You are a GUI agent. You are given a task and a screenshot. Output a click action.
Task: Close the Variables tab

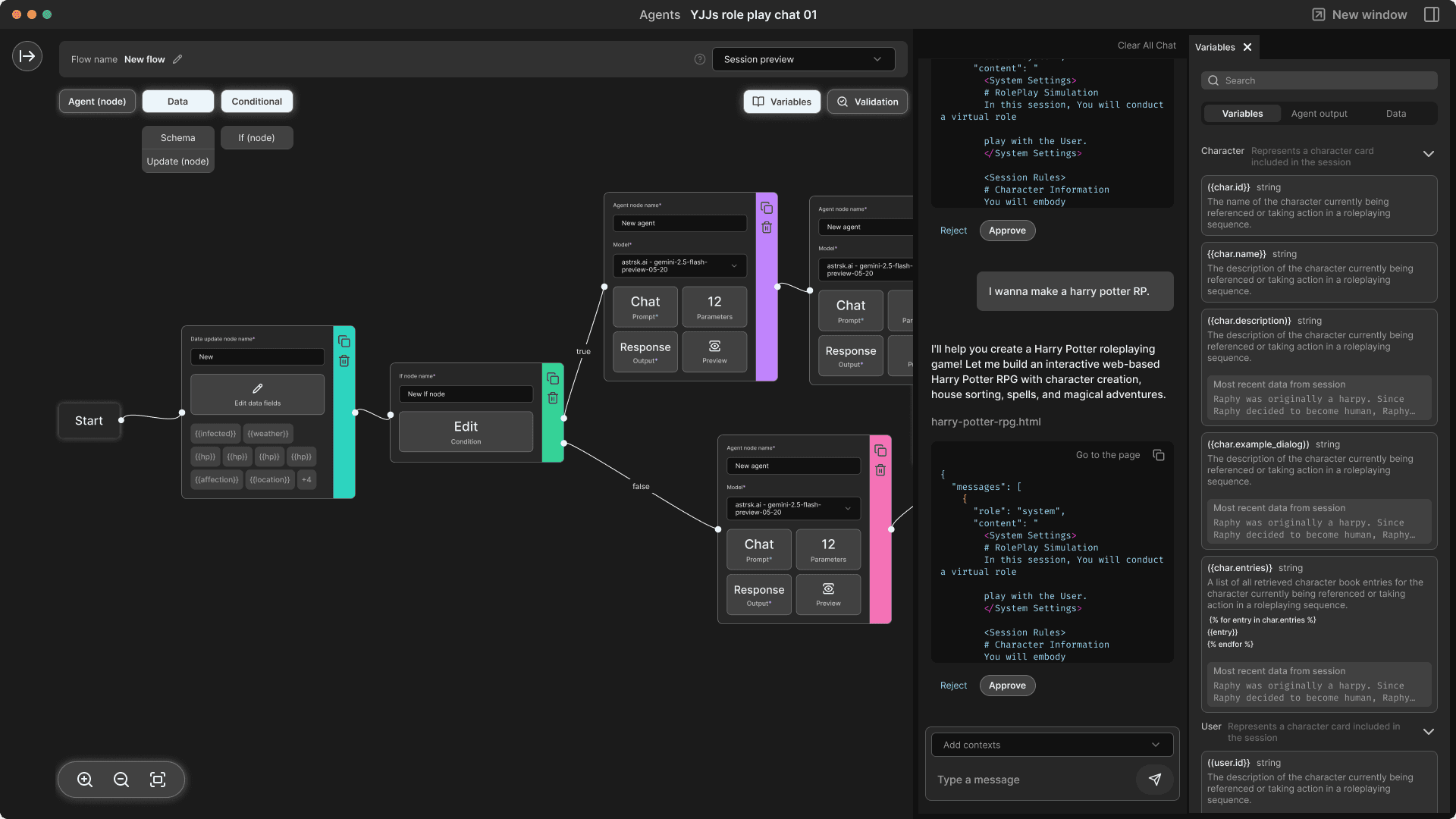(x=1247, y=47)
